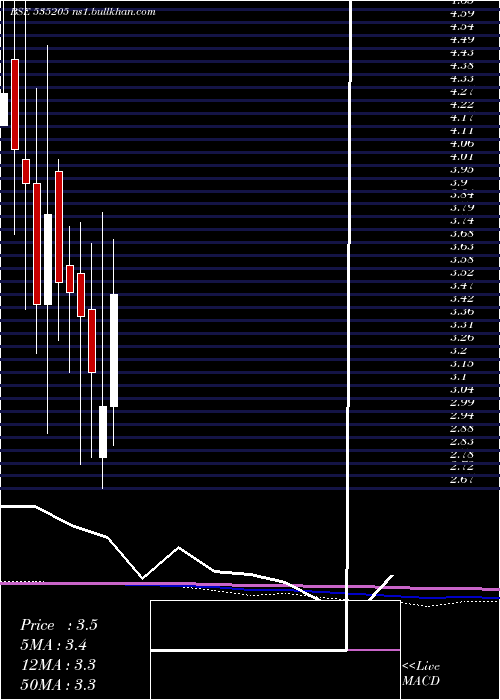Image resolution: width=500 pixels, height=700 pixels.
Task: Click the 3.2 price axis label
Action: [459, 350]
